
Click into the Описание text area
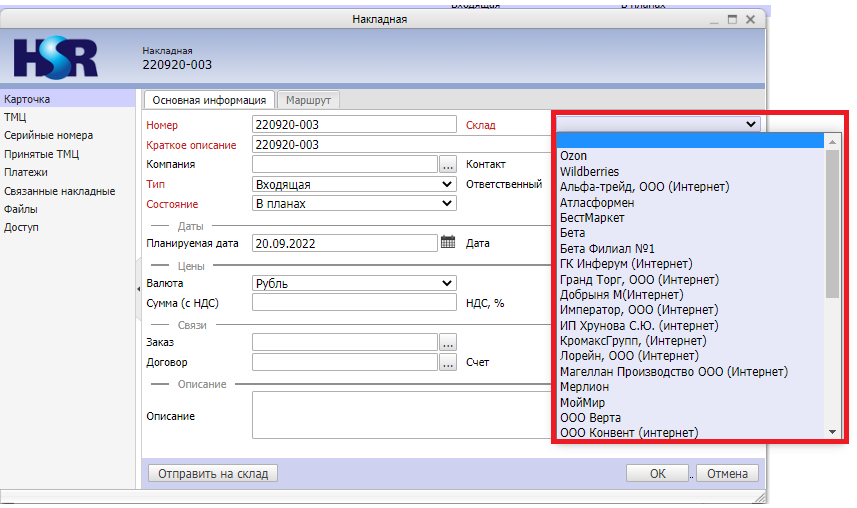[403, 415]
